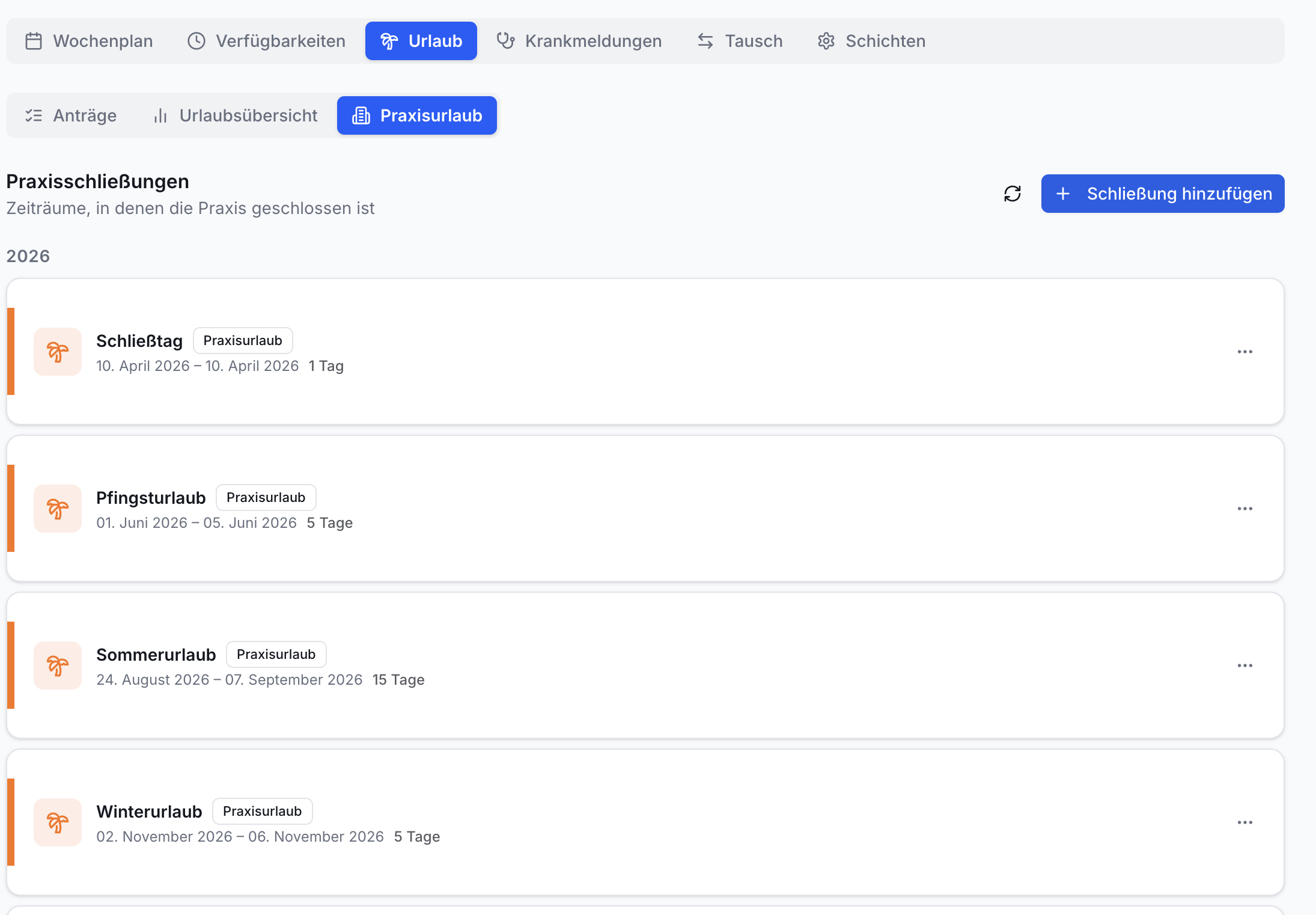Select the Urlaub tab
This screenshot has height=915, width=1316.
(x=421, y=41)
